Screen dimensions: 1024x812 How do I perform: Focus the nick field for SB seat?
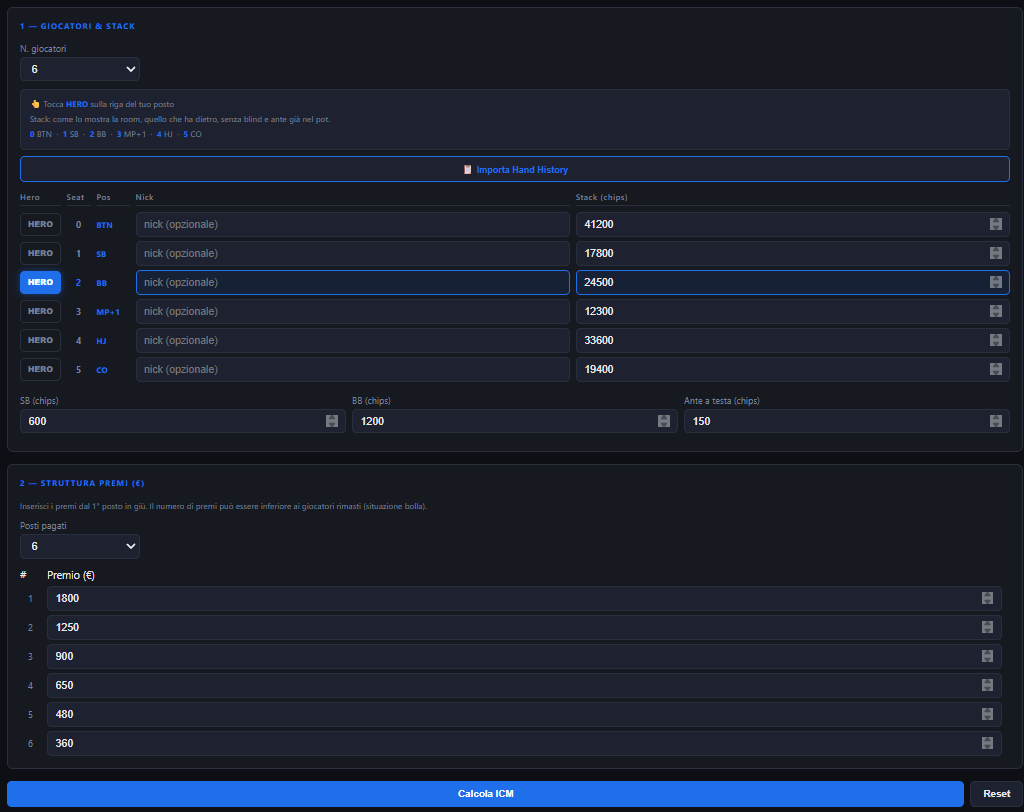[353, 253]
